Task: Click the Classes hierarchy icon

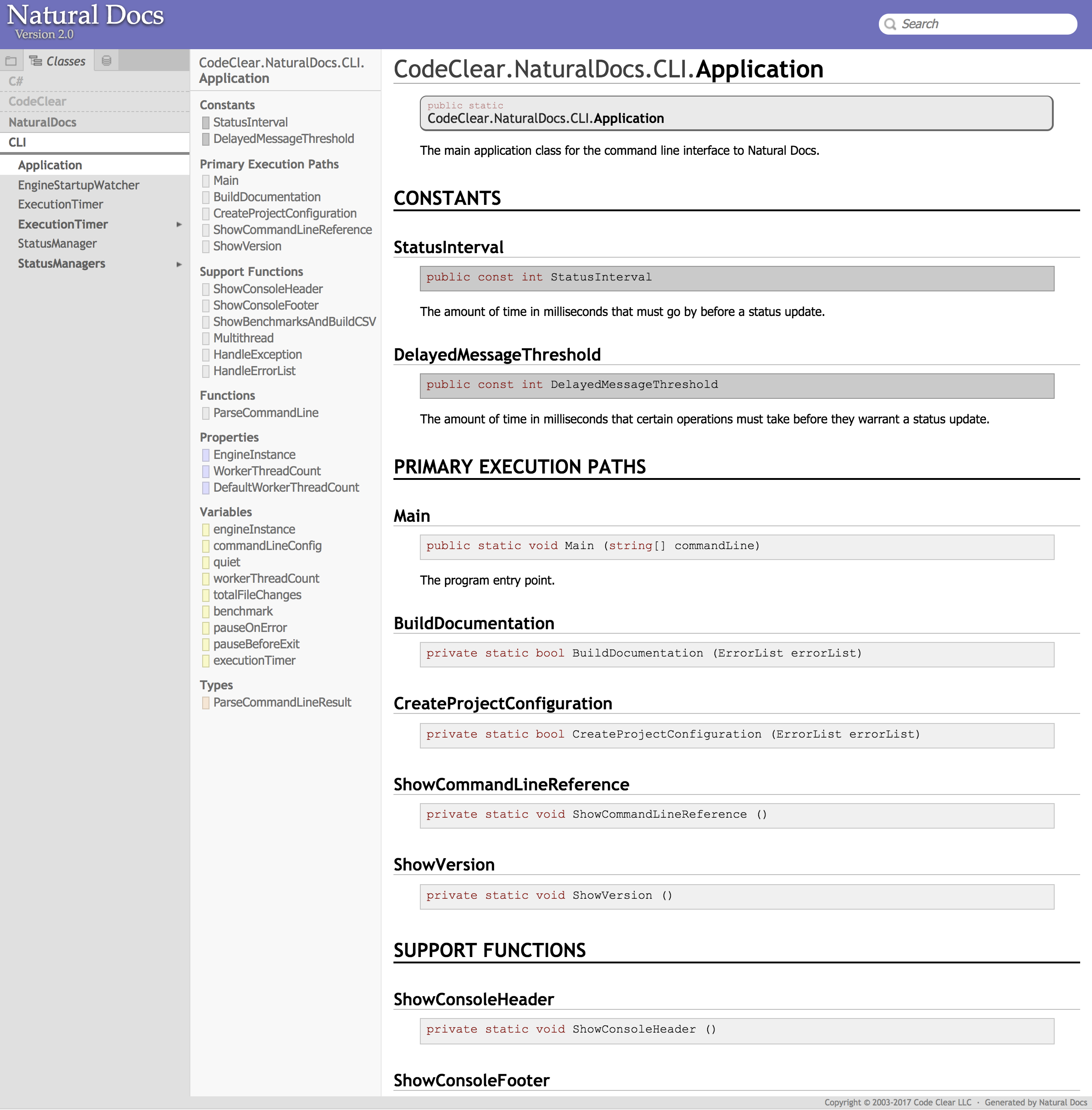Action: click(x=36, y=61)
